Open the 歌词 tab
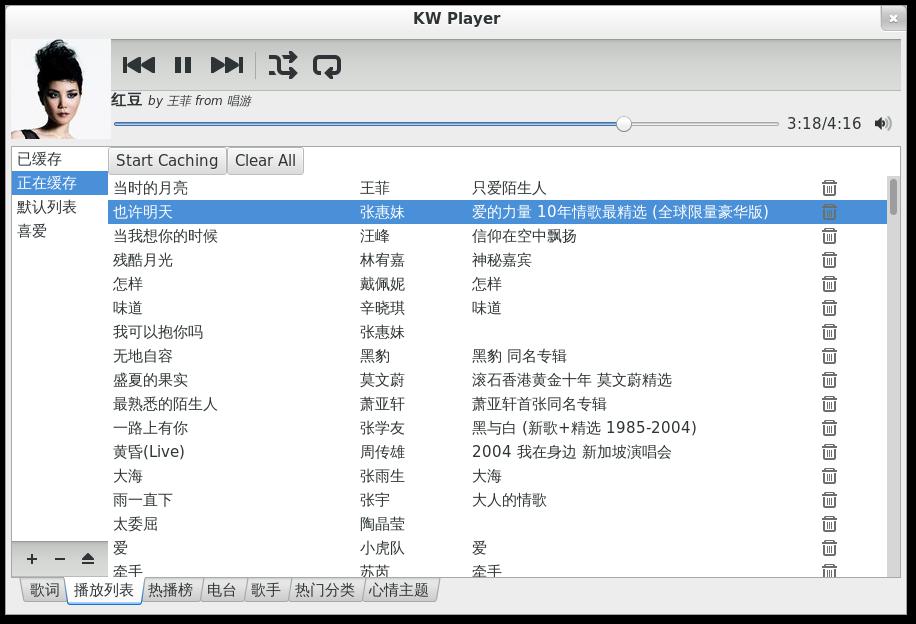916x624 pixels. click(x=44, y=590)
